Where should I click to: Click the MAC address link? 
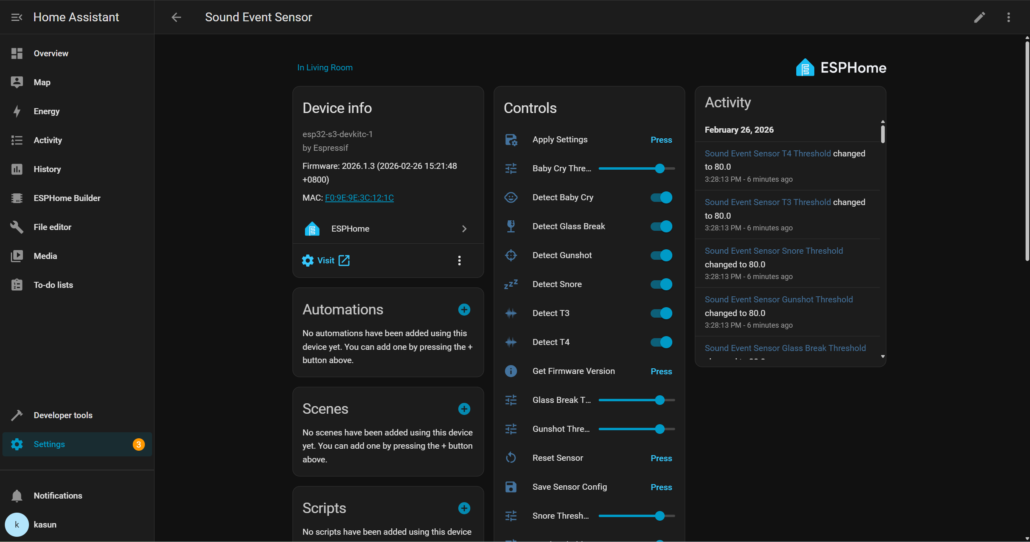359,198
